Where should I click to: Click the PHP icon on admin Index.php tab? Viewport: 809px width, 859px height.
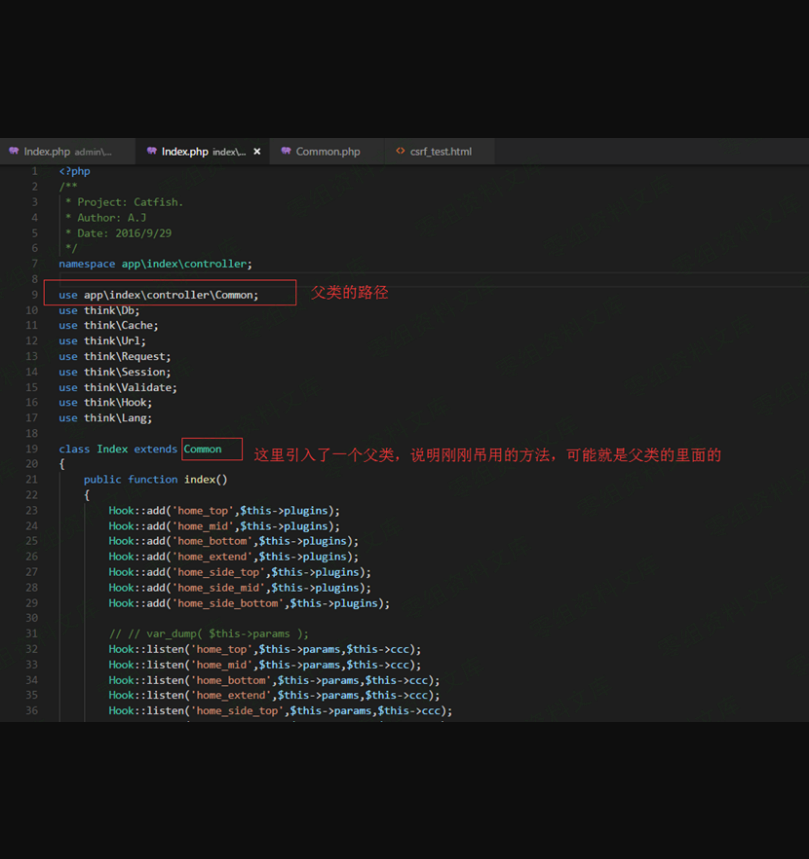pyautogui.click(x=14, y=152)
